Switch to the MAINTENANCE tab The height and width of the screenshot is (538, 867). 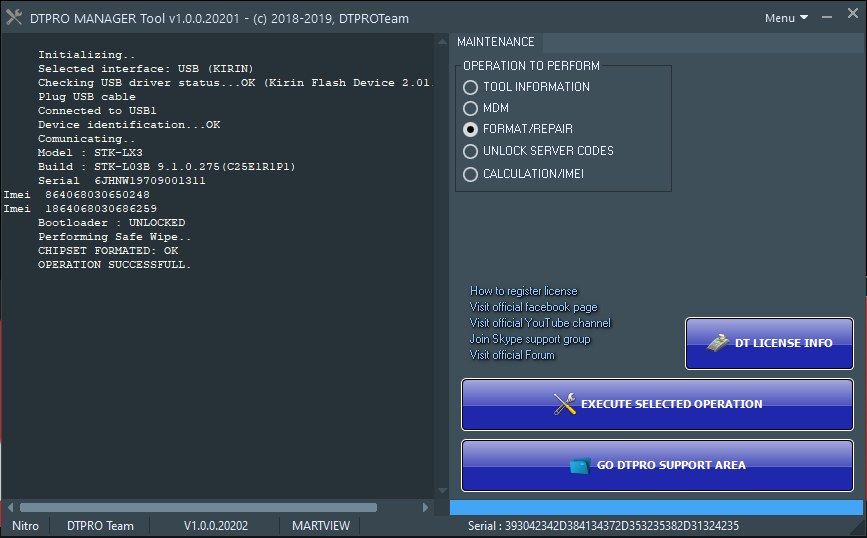tap(495, 42)
